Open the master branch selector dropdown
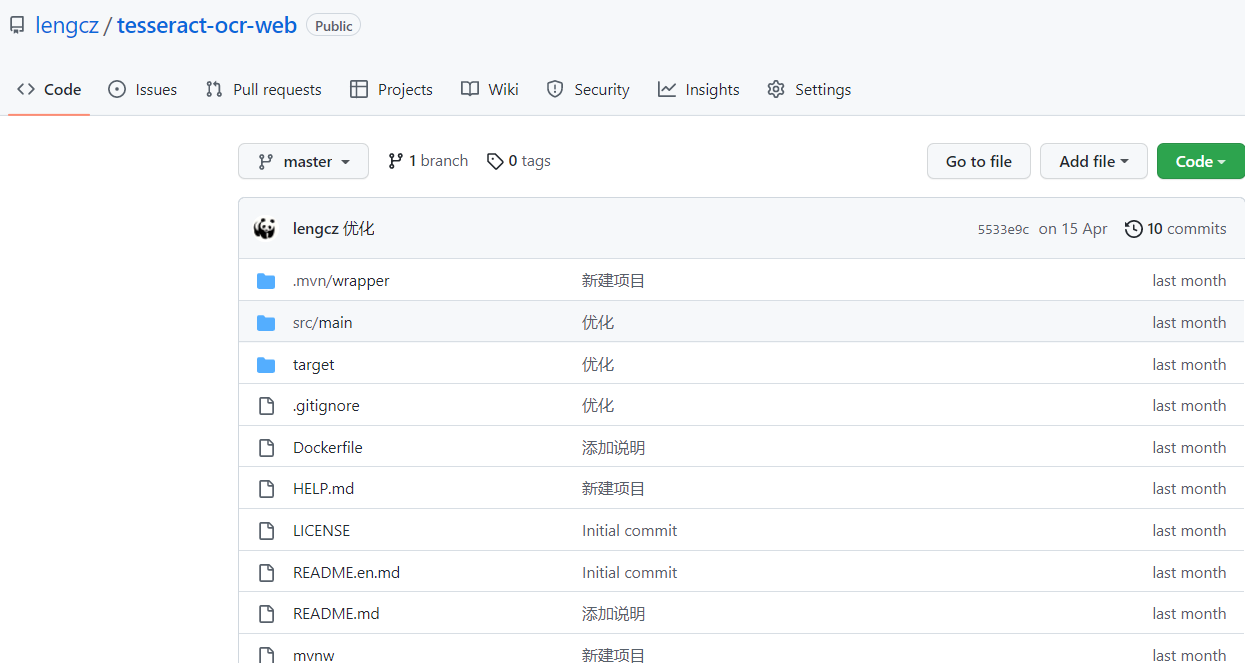Viewport: 1245px width, 663px height. pyautogui.click(x=303, y=161)
